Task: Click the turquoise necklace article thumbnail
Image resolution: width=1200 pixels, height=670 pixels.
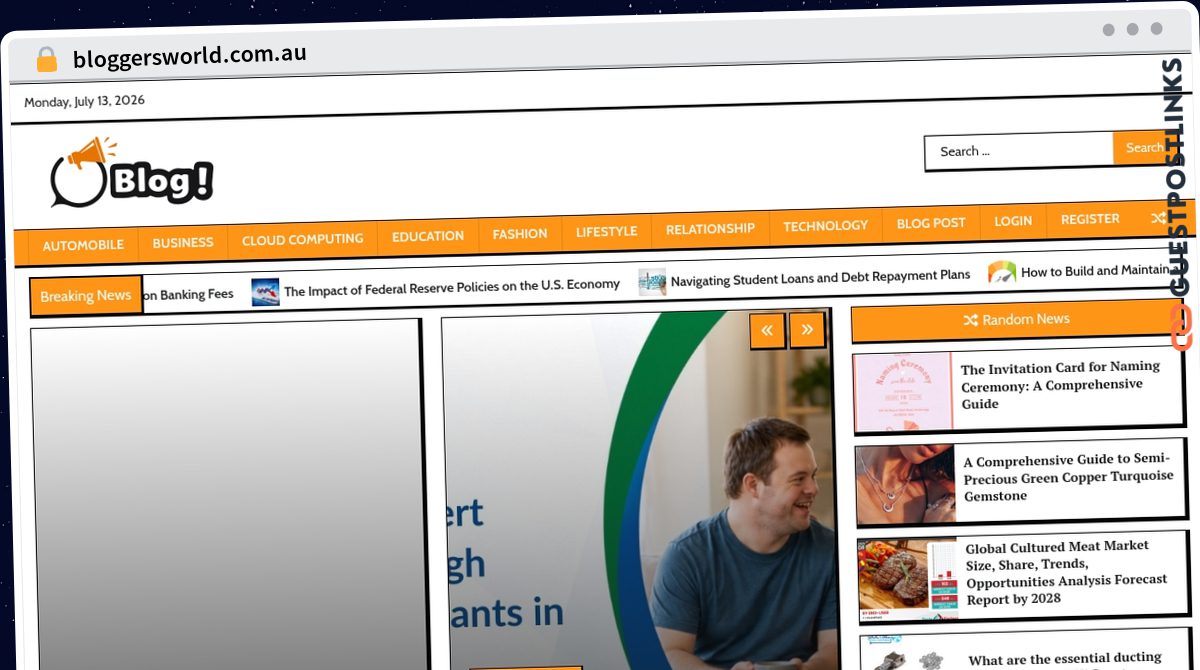Action: click(x=906, y=485)
